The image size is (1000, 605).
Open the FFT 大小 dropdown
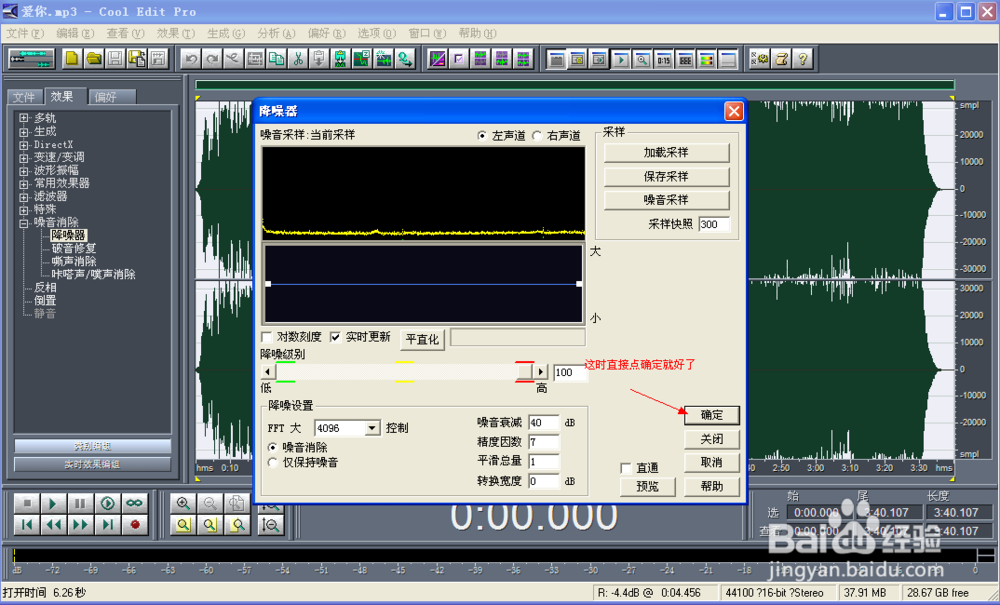click(x=372, y=427)
